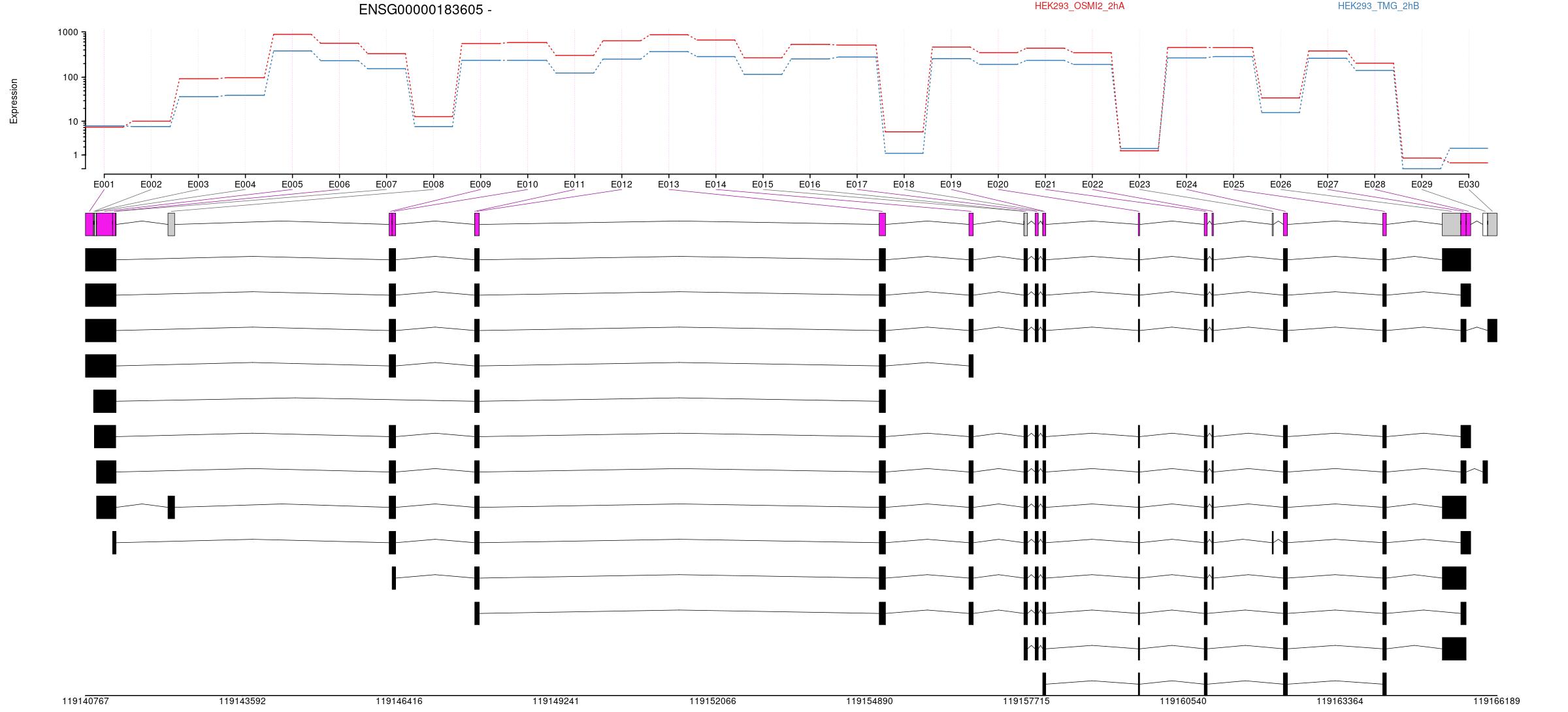Click exon label E015

[x=762, y=184]
